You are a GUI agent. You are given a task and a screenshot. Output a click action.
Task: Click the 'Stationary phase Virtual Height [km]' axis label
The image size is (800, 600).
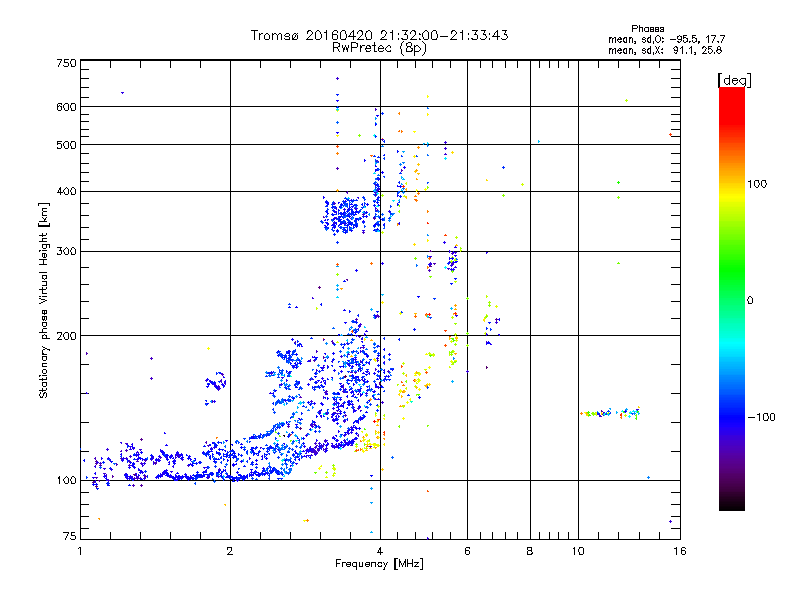click(x=44, y=300)
